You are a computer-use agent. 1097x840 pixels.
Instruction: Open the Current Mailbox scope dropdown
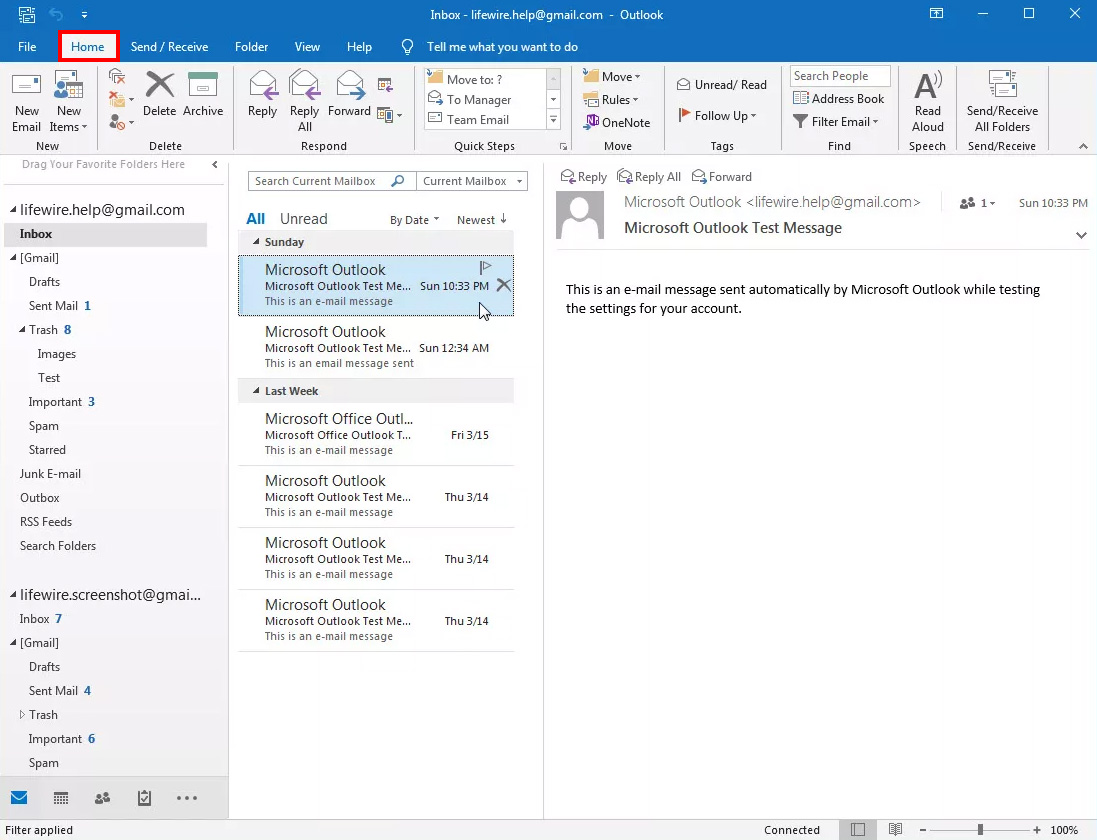click(472, 181)
